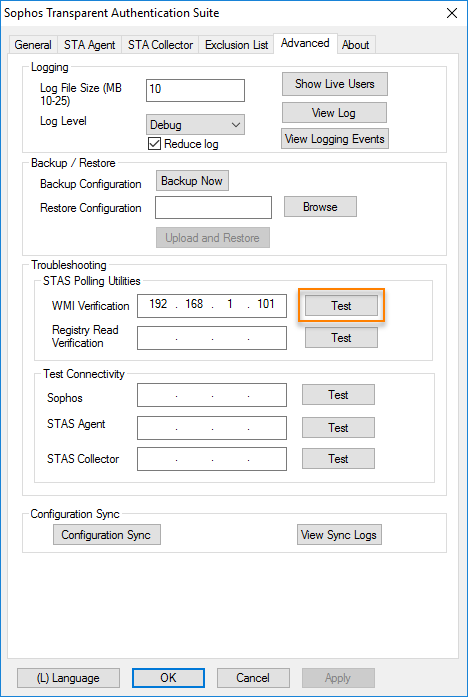The height and width of the screenshot is (697, 468).
Task: Run the Registry Read Verification Test
Action: (x=341, y=338)
